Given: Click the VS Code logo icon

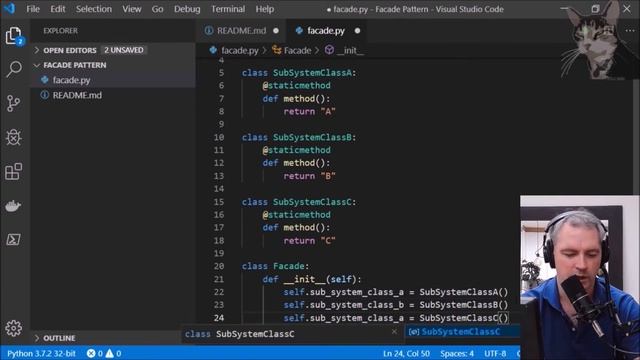Looking at the screenshot, I should [9, 9].
